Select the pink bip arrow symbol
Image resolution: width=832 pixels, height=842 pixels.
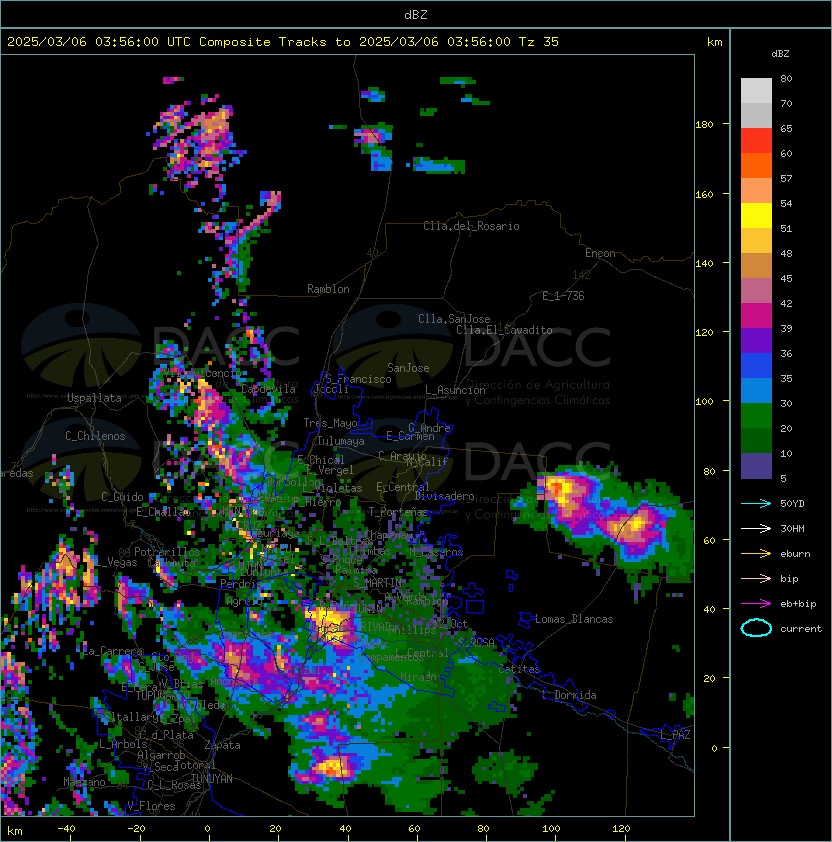[x=756, y=579]
